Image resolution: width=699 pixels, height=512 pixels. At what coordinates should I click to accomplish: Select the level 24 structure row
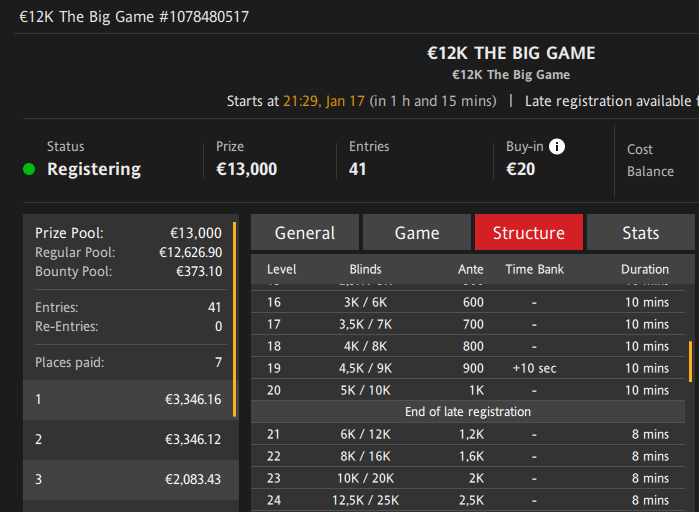pyautogui.click(x=468, y=500)
